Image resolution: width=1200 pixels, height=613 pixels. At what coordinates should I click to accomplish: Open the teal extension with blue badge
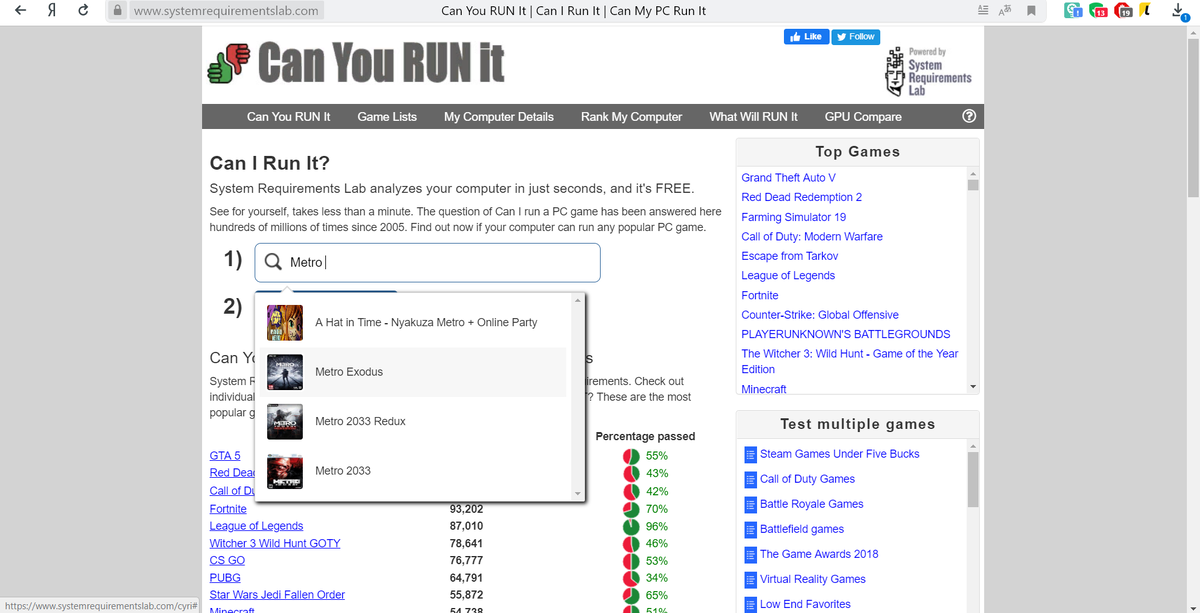click(x=1071, y=11)
